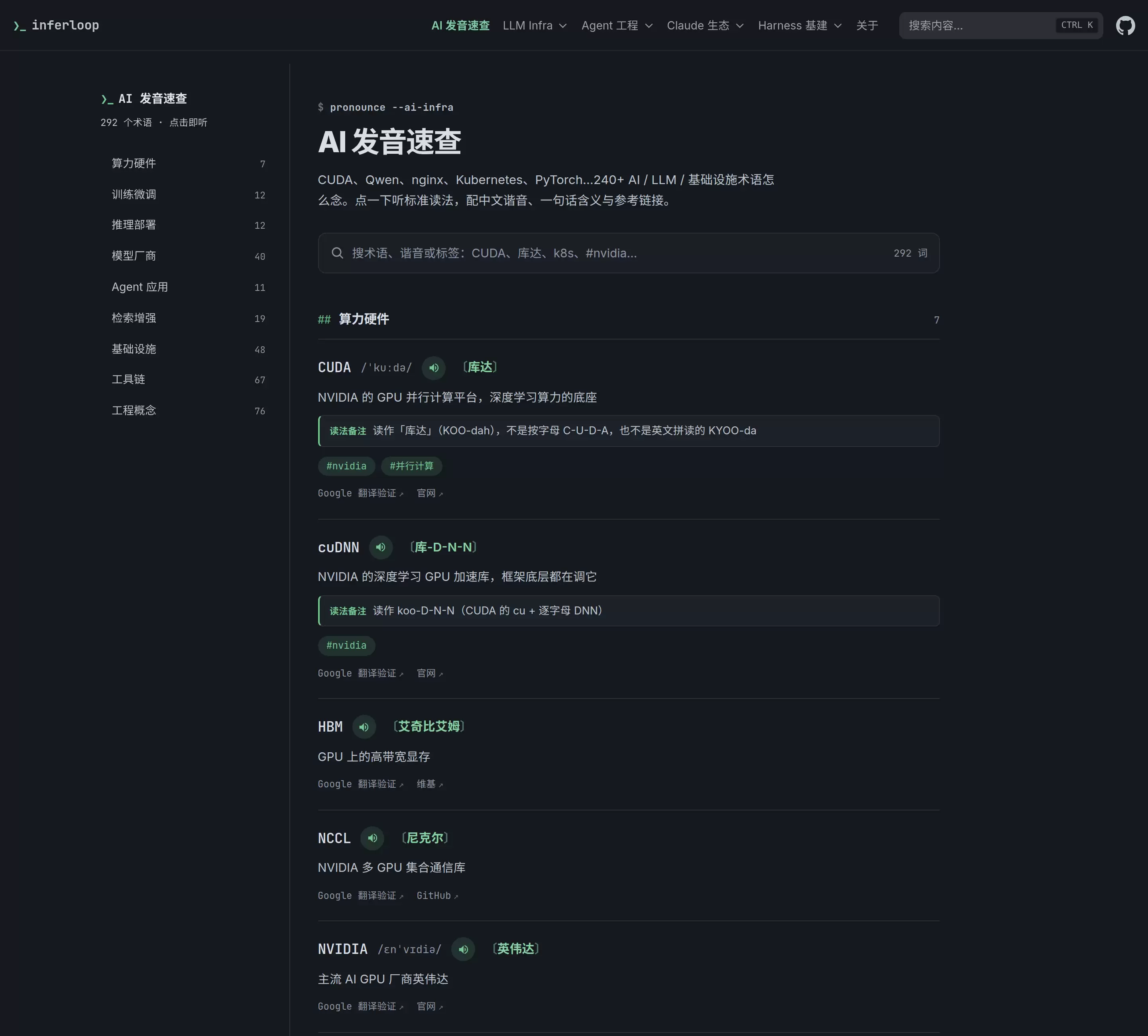Click the NVIDIA term name
The width and height of the screenshot is (1148, 1036).
point(343,950)
